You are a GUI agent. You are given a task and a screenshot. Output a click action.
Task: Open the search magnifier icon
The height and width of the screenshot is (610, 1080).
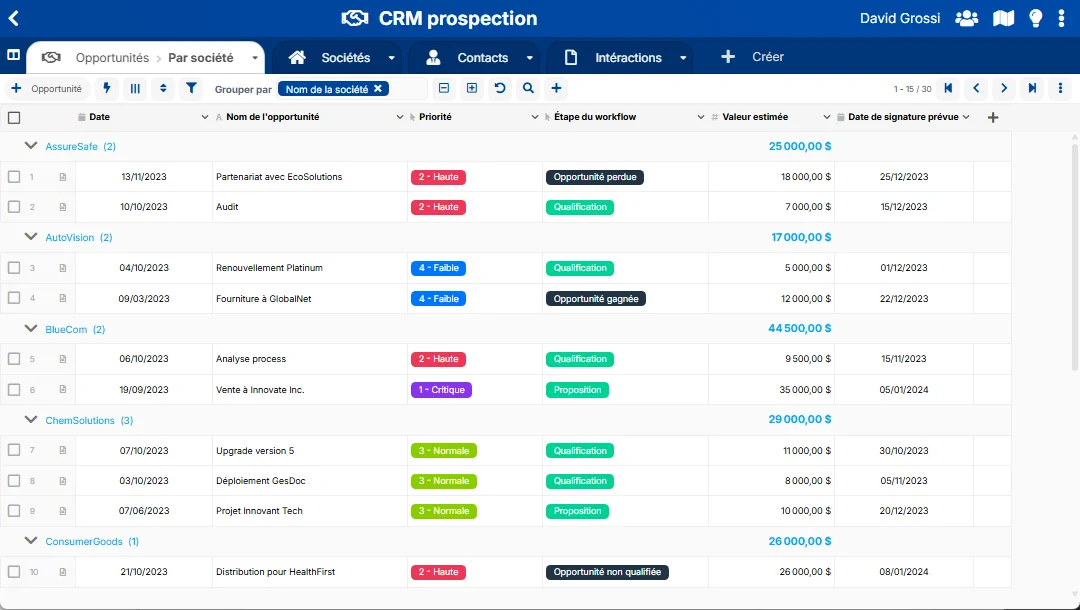tap(528, 88)
